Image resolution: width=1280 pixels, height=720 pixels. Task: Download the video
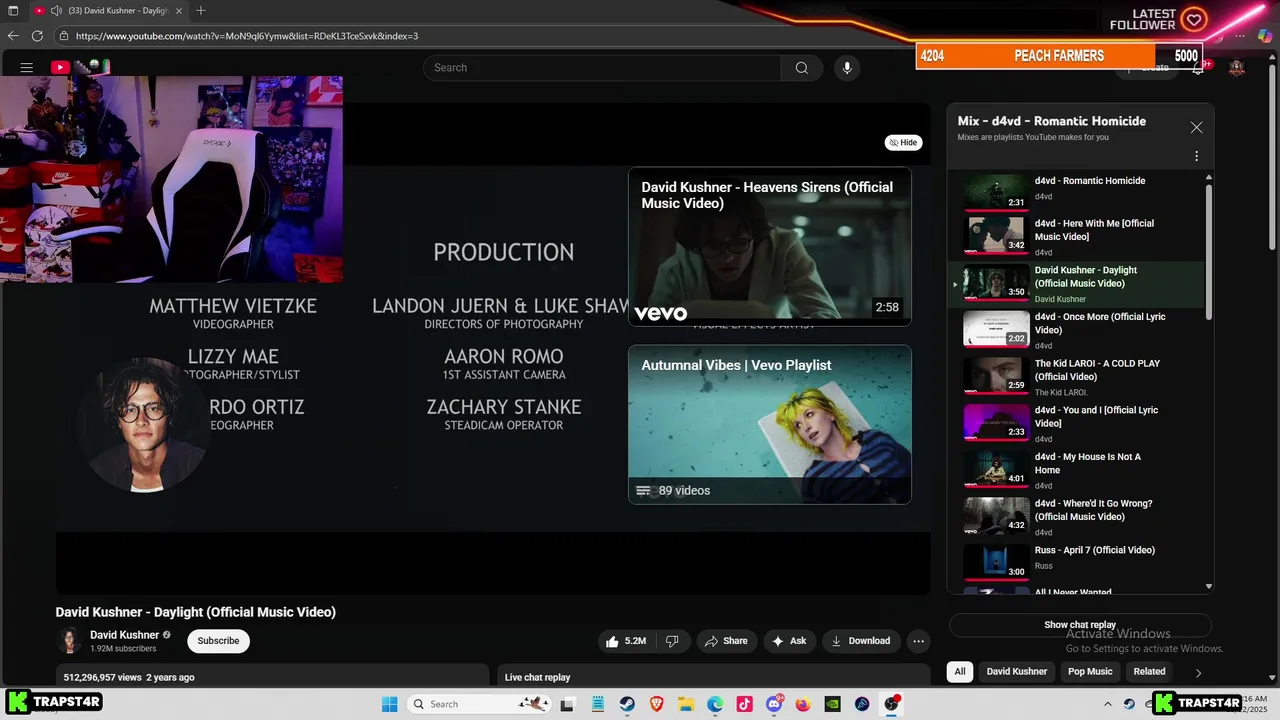point(860,641)
